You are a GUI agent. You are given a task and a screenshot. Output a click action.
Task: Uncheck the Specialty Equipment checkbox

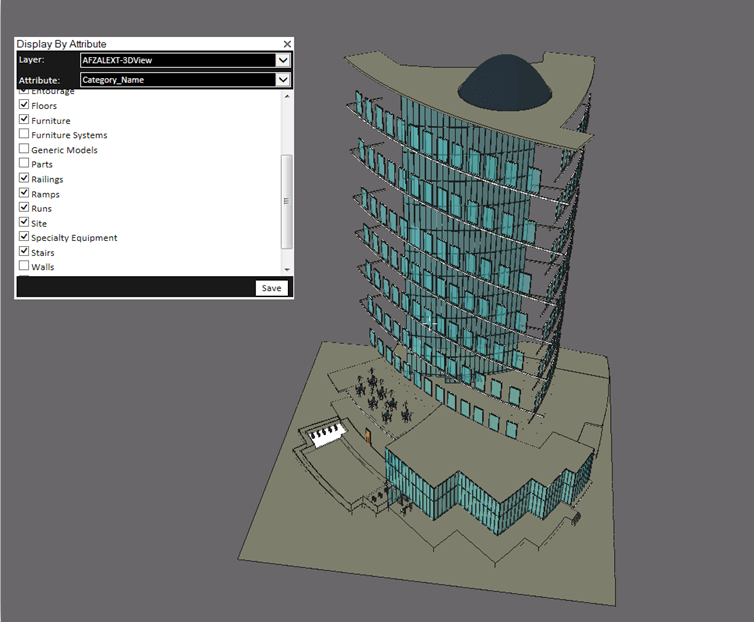pyautogui.click(x=24, y=238)
